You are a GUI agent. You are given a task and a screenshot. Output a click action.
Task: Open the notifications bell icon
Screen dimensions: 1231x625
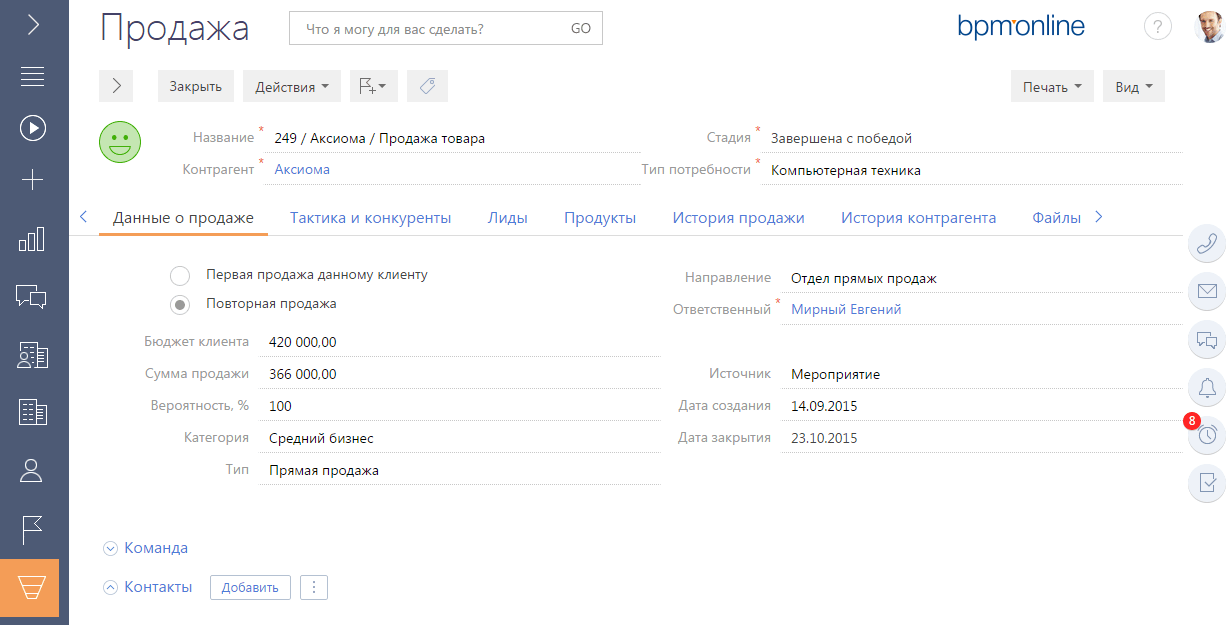1207,388
